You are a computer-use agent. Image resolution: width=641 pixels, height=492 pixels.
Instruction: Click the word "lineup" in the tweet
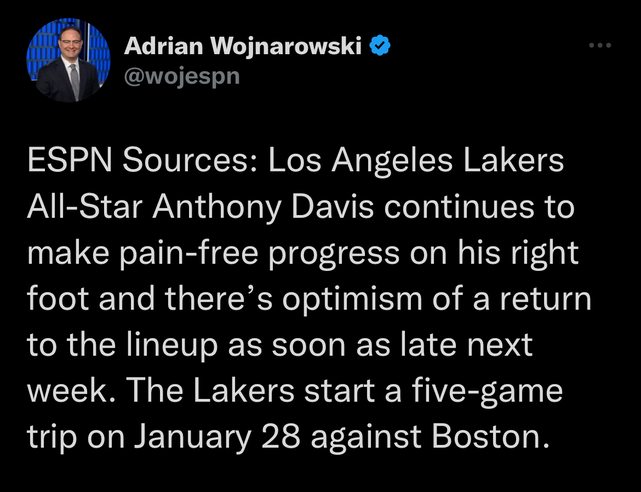point(171,347)
